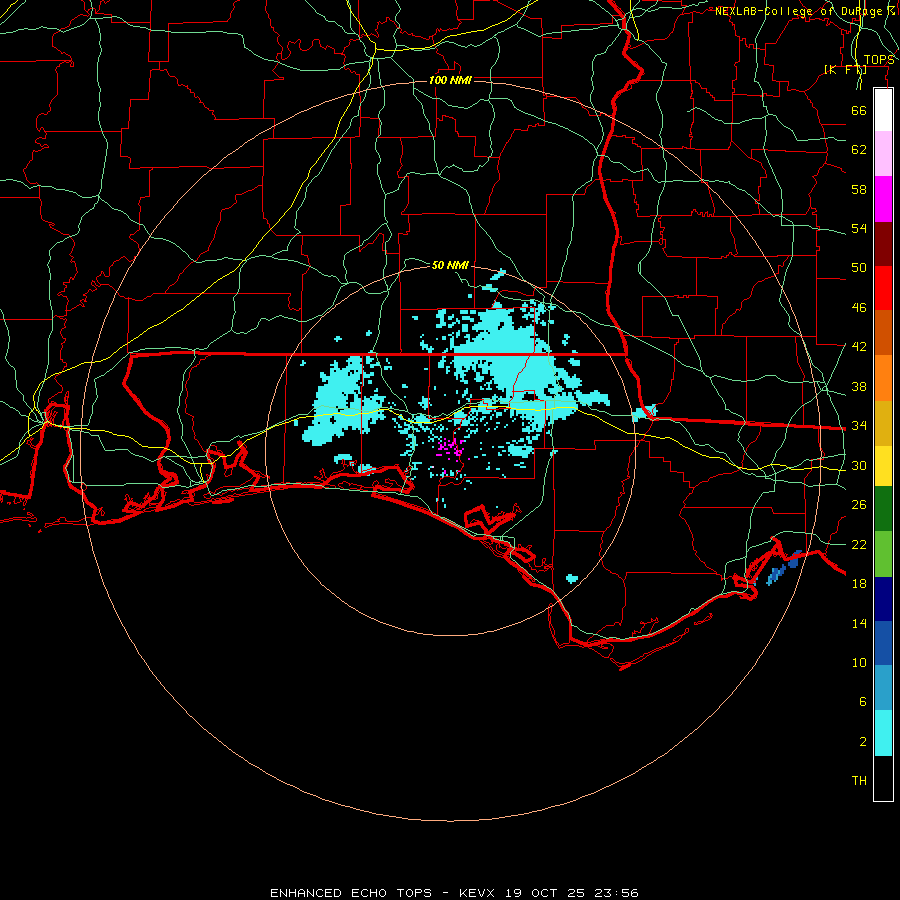Screen dimensions: 900x900
Task: Click the black TH threshold swatch
Action: point(883,778)
